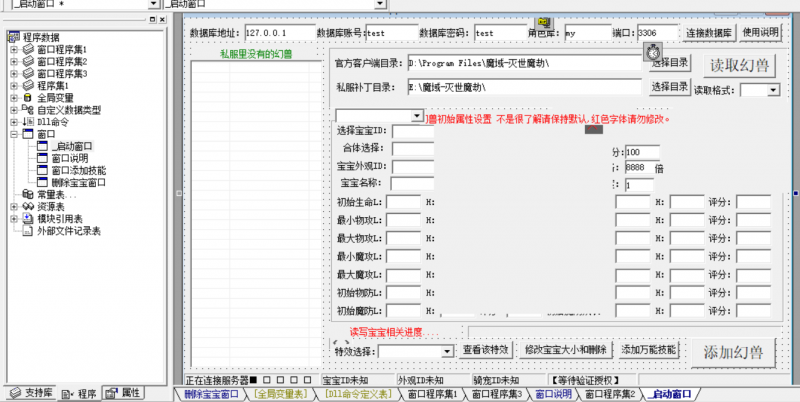Select the 模块引用表 icon in tree
The height and width of the screenshot is (402, 800).
coord(28,218)
